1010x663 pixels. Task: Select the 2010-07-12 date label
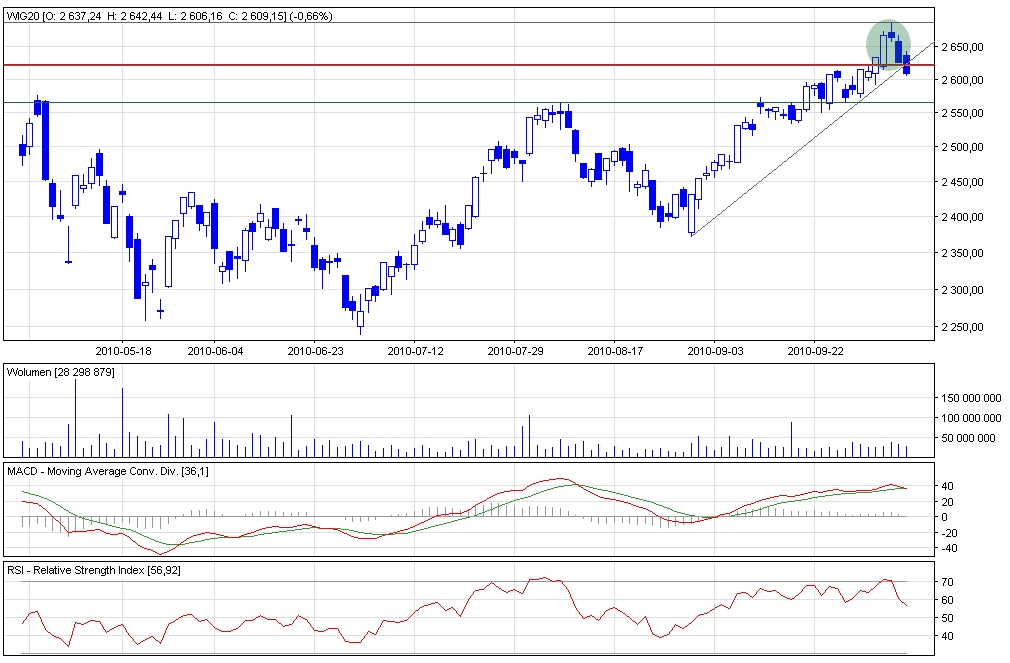point(414,351)
